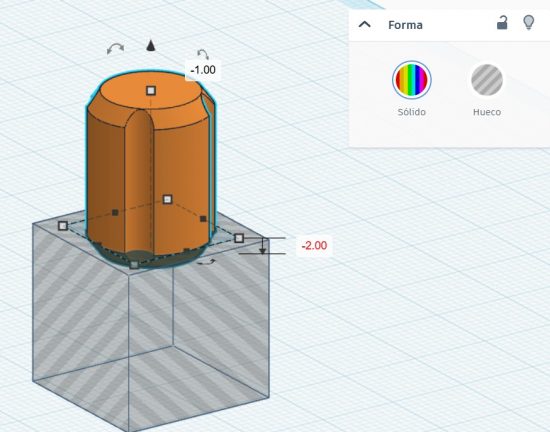Image resolution: width=550 pixels, height=432 pixels.
Task: Click the Hueco label
Action: click(487, 112)
